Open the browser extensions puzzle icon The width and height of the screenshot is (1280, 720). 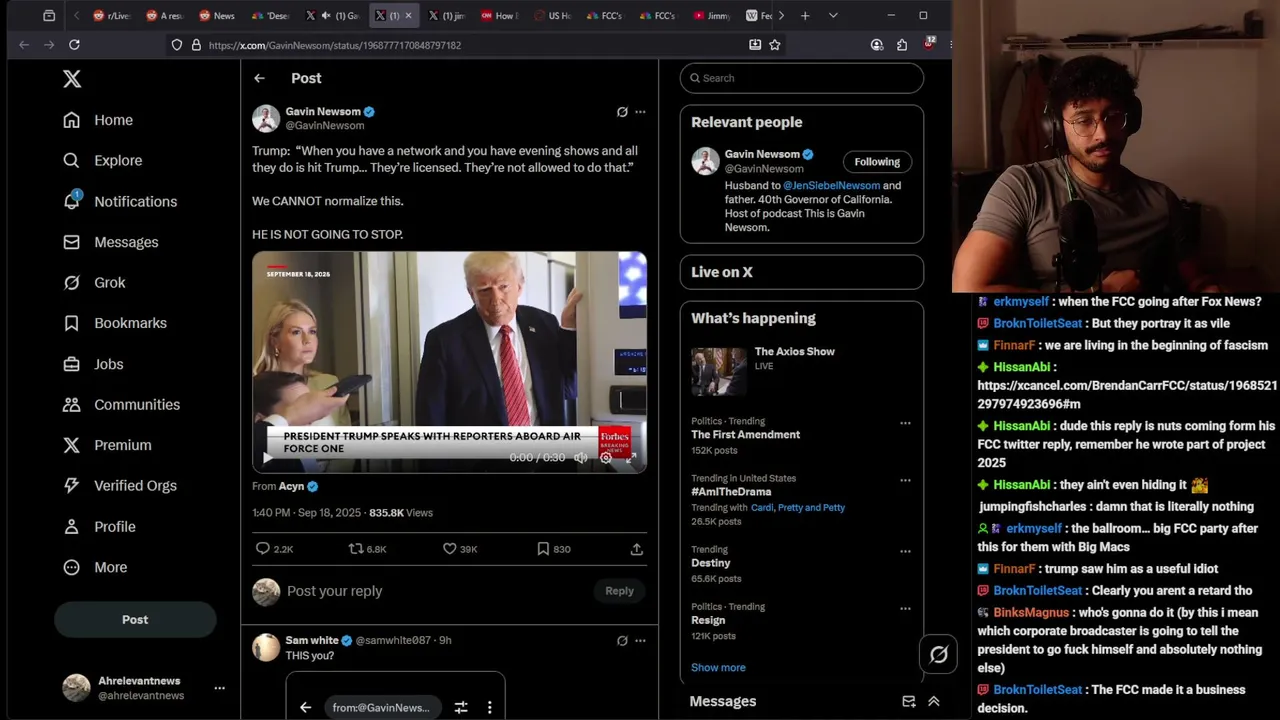(x=902, y=45)
